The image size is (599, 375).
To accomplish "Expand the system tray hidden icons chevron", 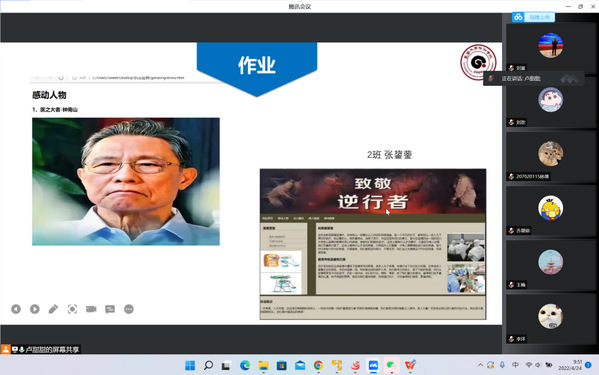I will click(480, 365).
